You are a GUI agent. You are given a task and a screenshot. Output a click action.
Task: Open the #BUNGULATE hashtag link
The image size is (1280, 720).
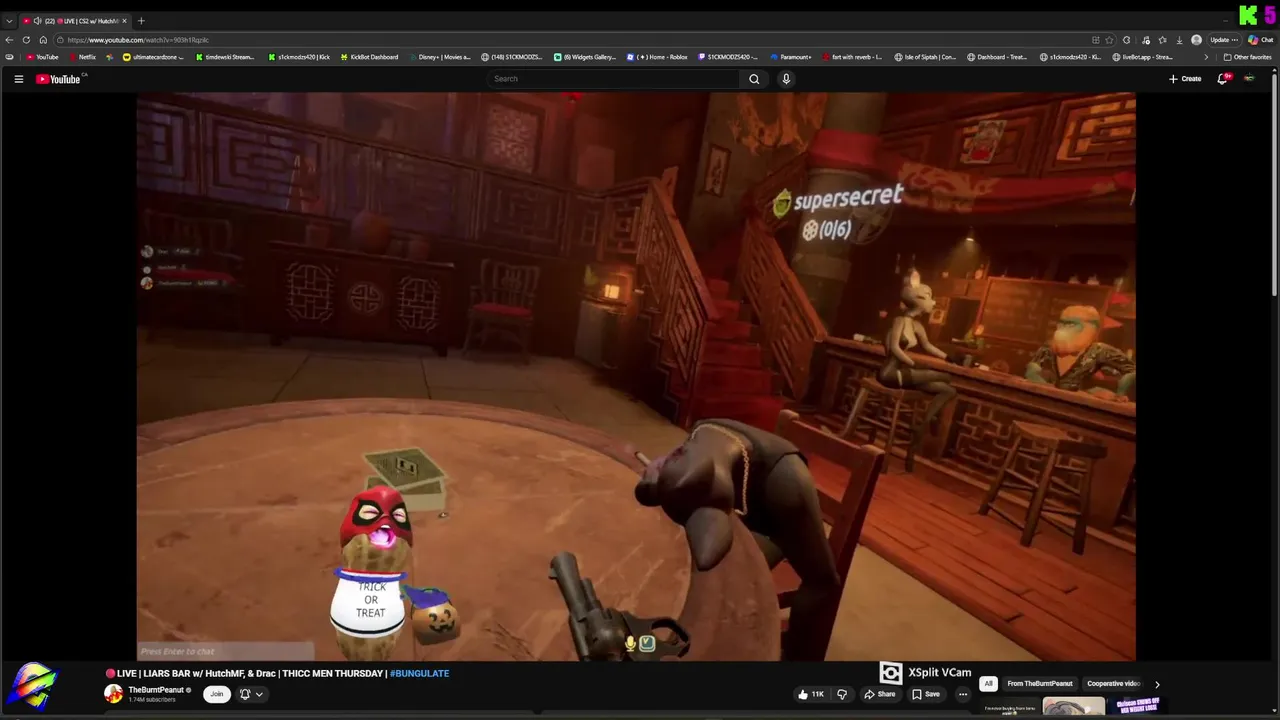pyautogui.click(x=419, y=673)
